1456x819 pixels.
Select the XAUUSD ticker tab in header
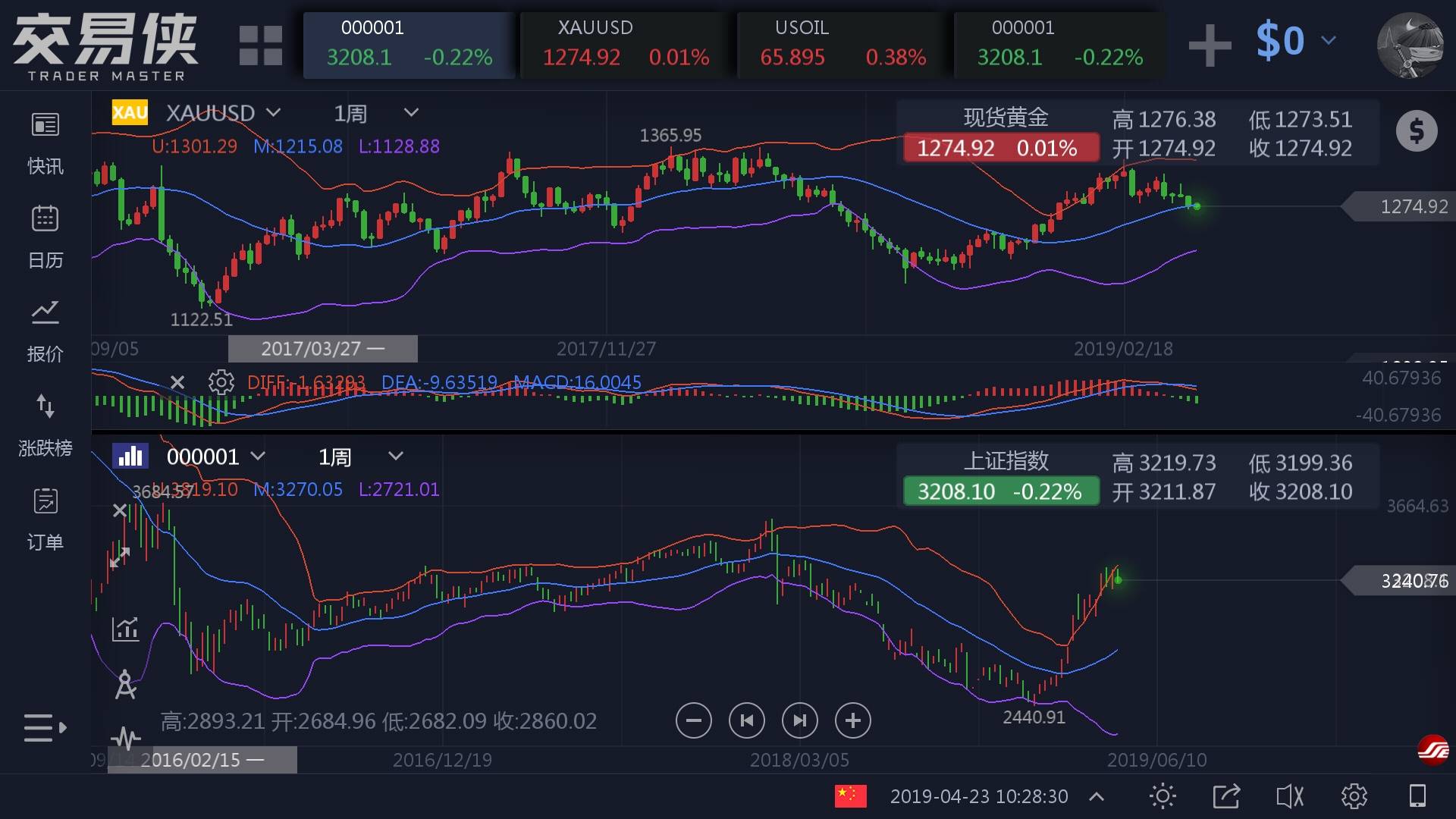coord(626,44)
